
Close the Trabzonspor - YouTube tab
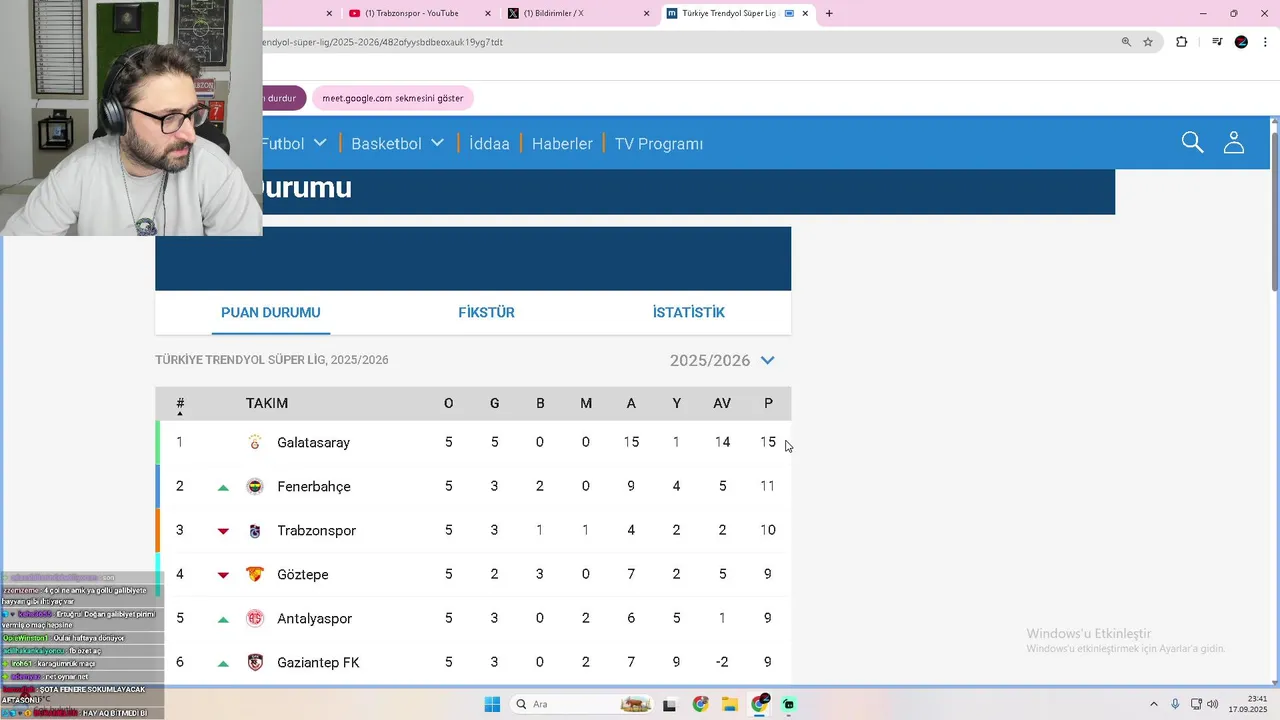(488, 13)
